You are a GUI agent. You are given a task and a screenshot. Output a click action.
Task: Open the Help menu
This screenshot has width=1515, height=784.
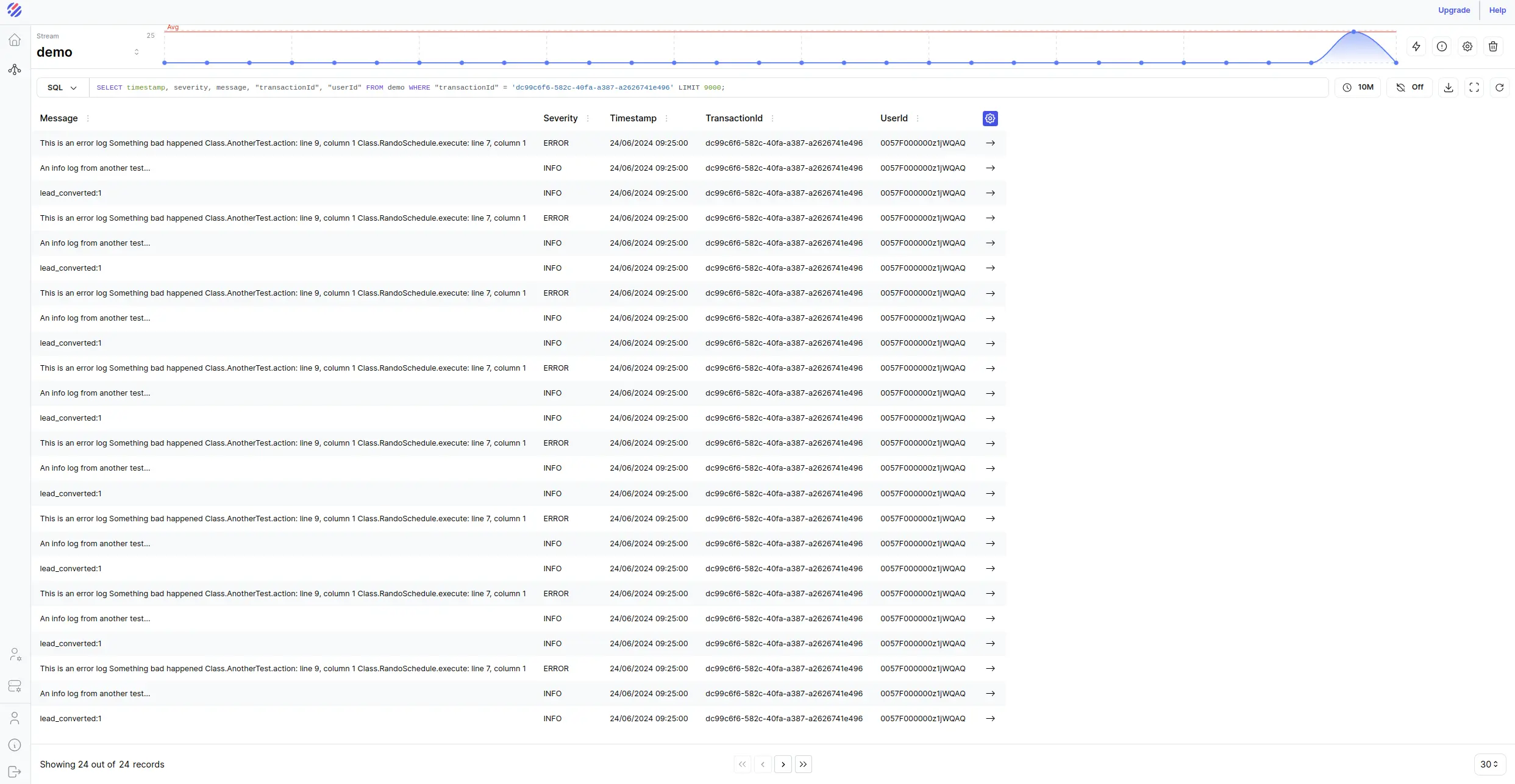coord(1498,10)
